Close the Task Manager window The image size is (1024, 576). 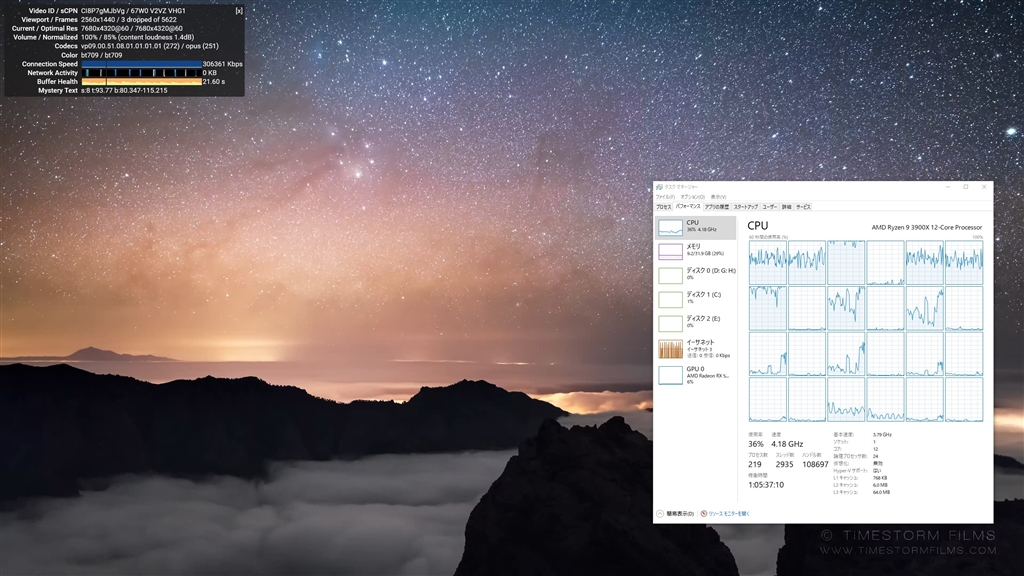point(984,187)
